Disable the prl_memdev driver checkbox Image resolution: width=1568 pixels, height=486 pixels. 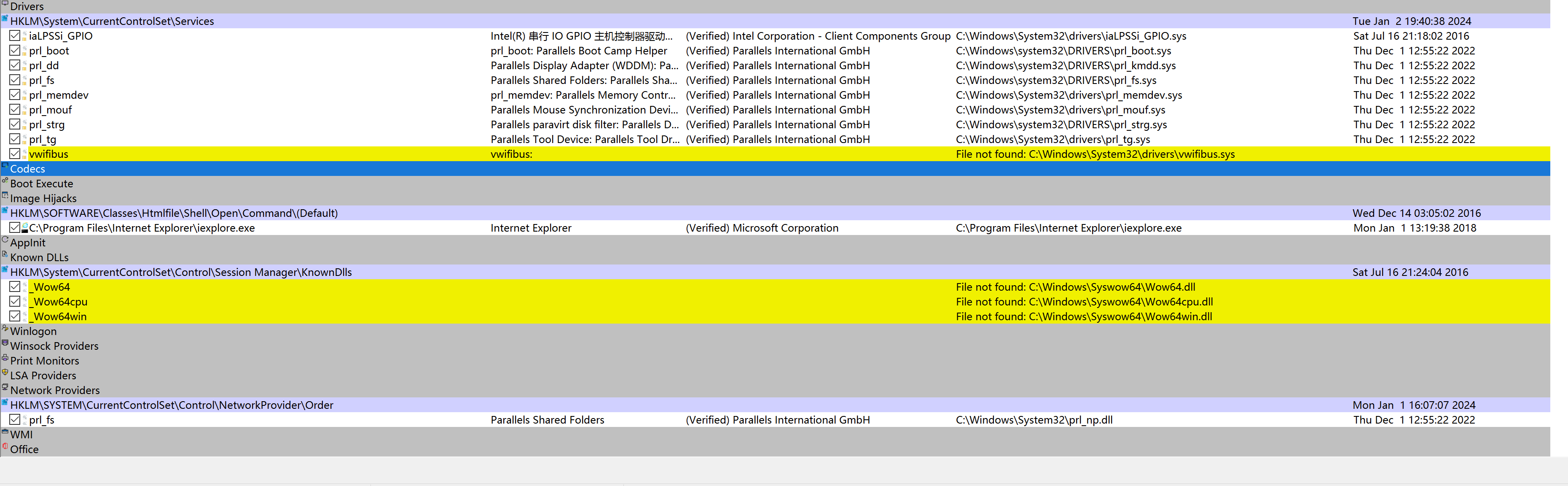coord(15,95)
